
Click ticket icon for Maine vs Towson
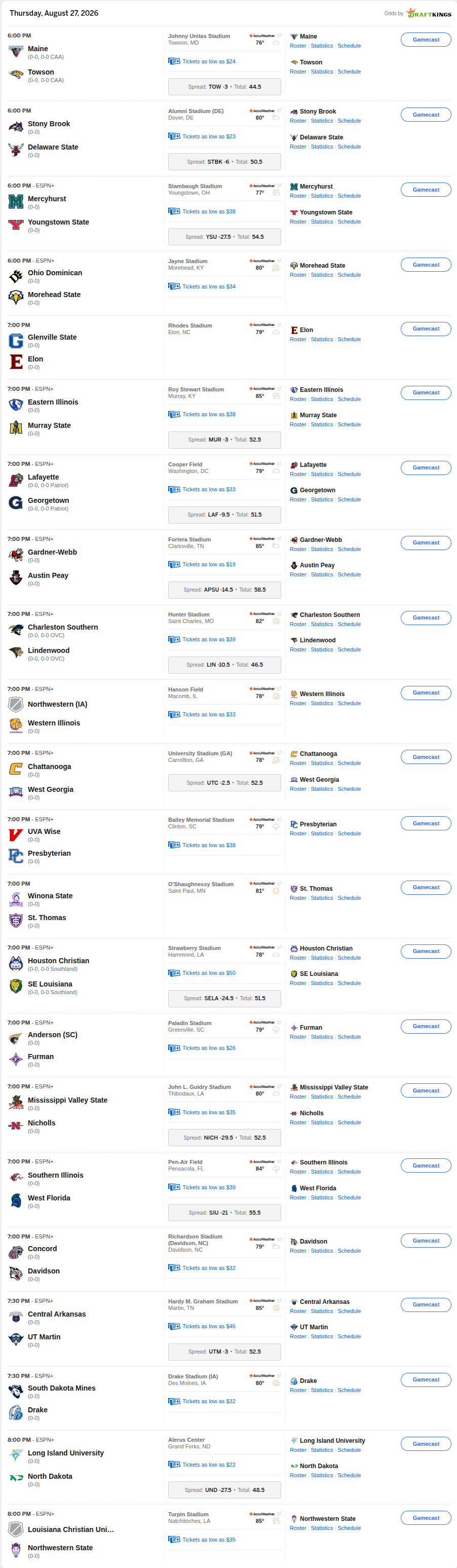click(174, 61)
